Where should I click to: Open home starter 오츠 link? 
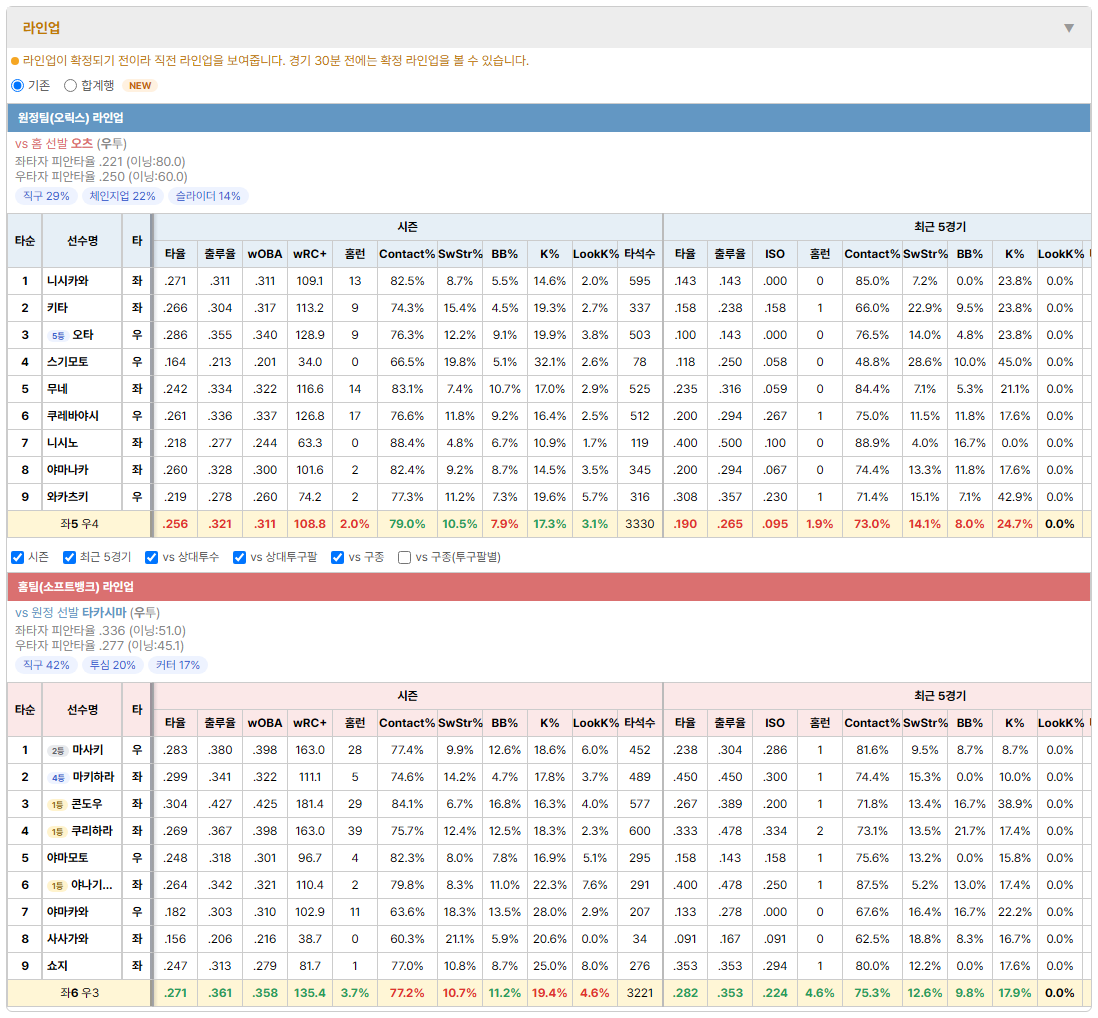[x=82, y=144]
